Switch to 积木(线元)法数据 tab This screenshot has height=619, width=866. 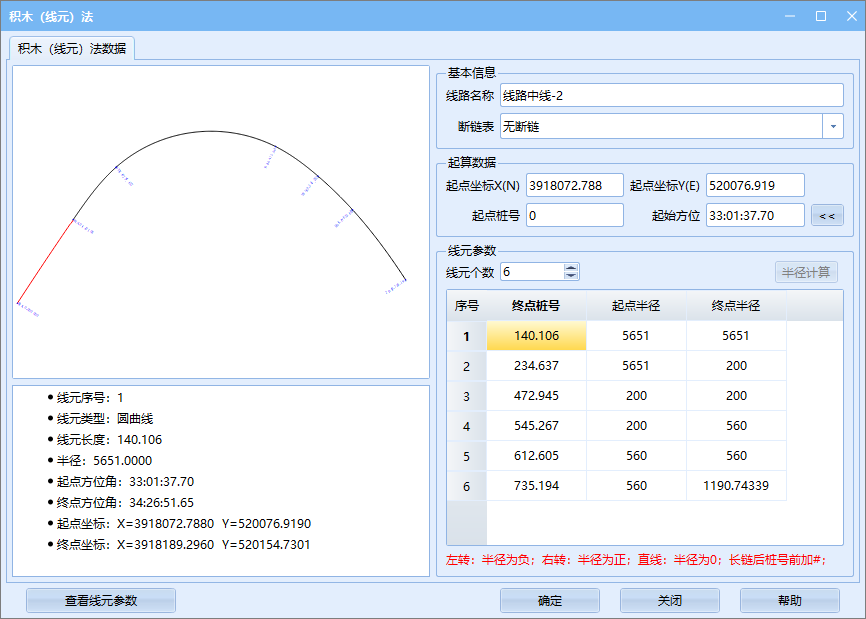(72, 48)
